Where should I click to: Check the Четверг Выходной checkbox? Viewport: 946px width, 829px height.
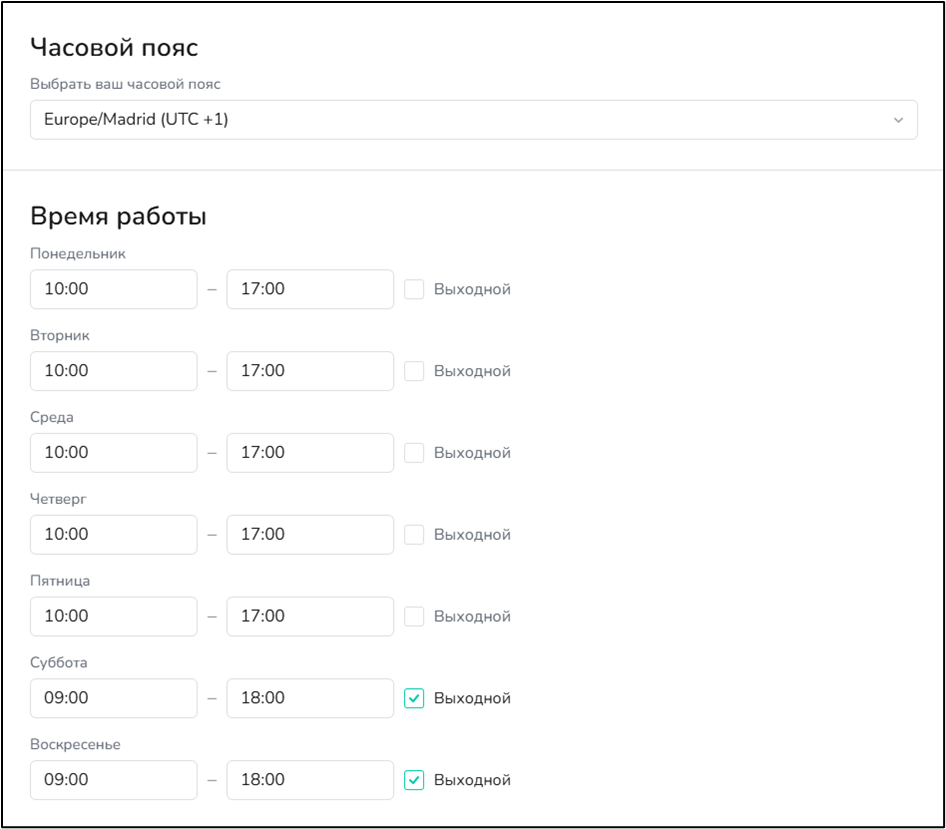(x=414, y=535)
